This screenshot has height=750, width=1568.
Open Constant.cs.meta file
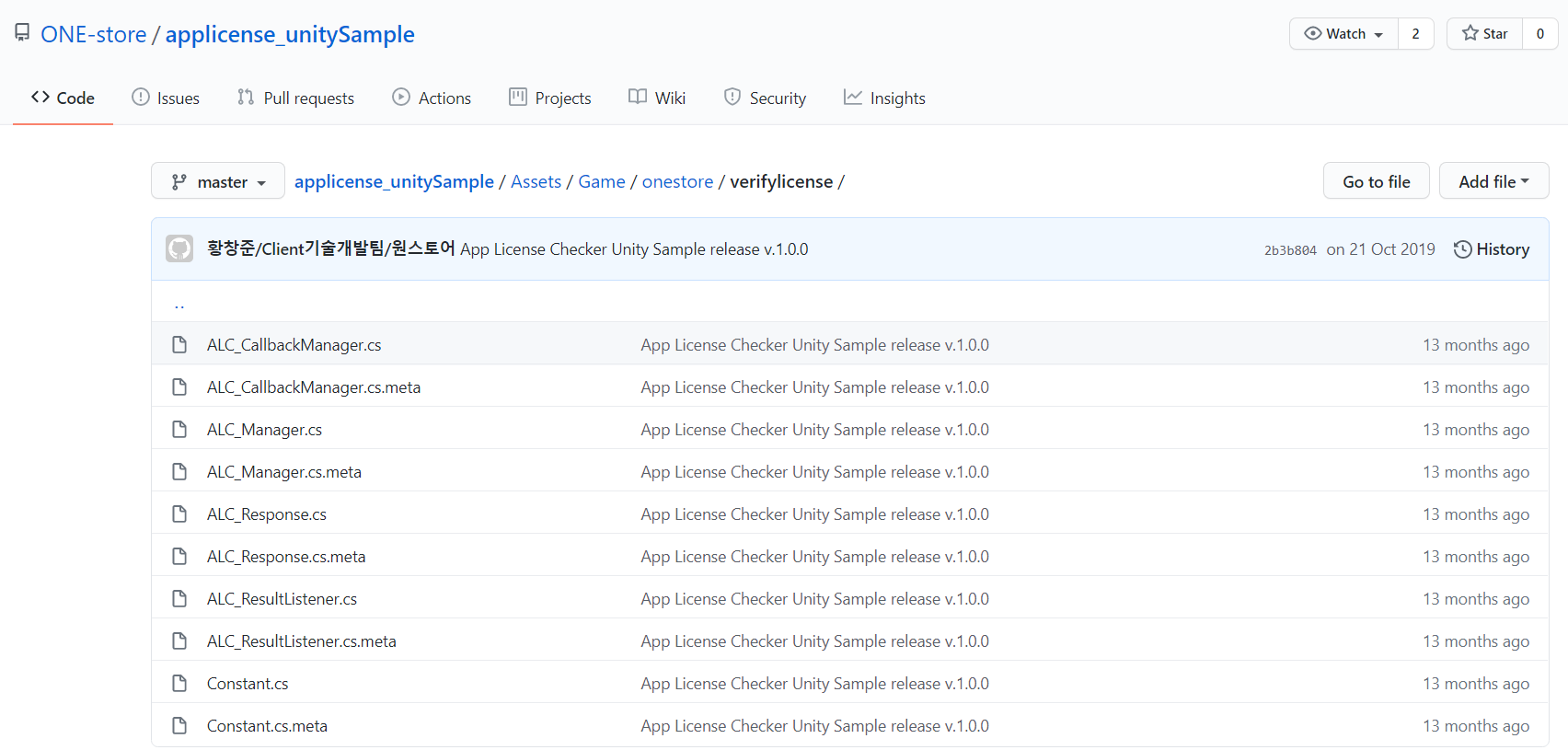pos(267,726)
